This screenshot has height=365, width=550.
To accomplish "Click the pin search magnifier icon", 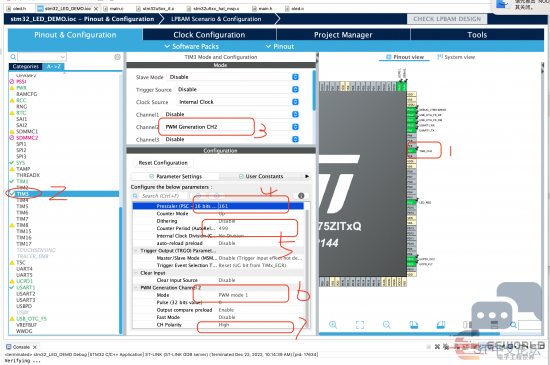I will (513, 325).
